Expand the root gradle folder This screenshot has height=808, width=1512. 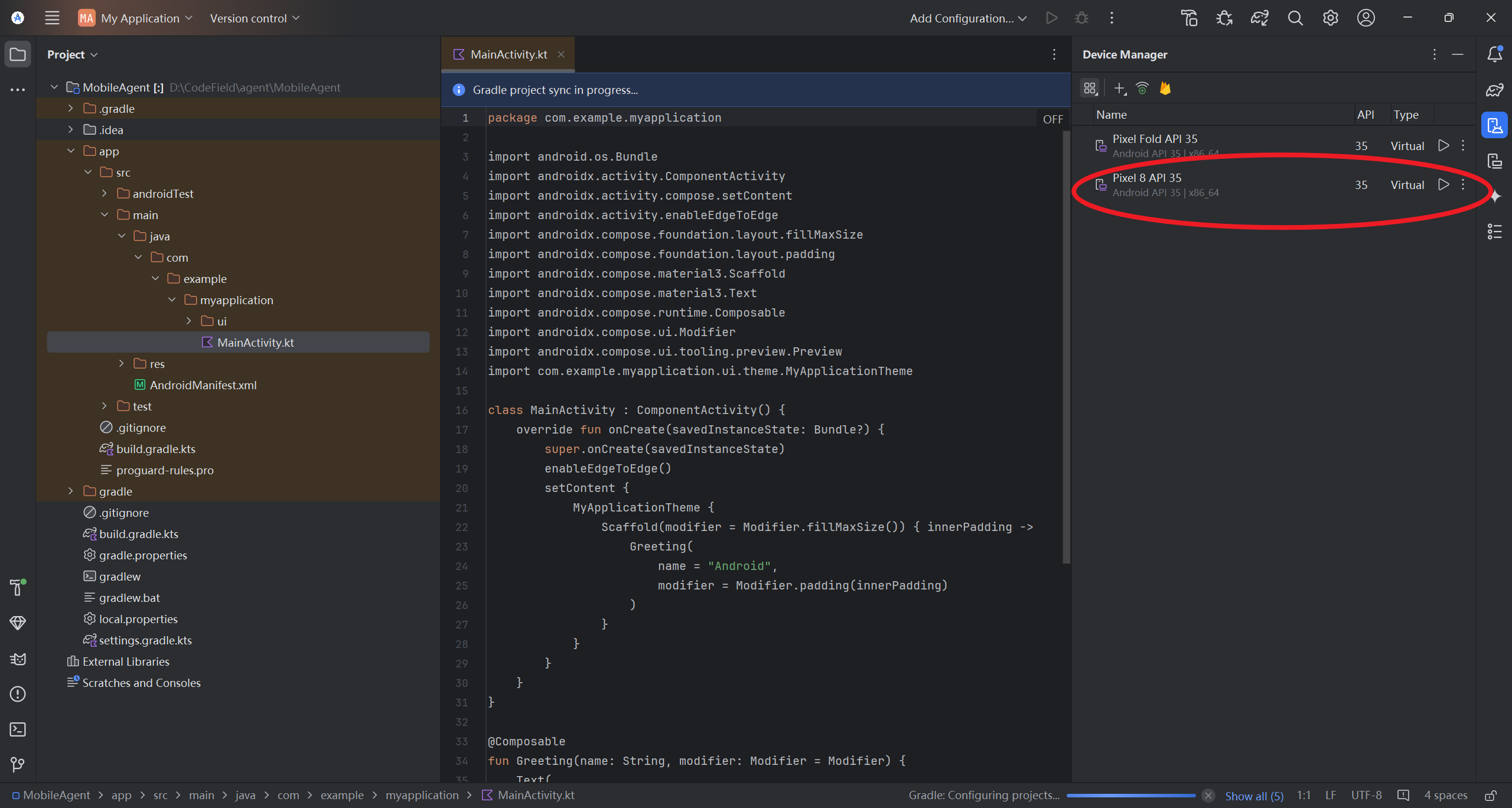pyautogui.click(x=70, y=491)
